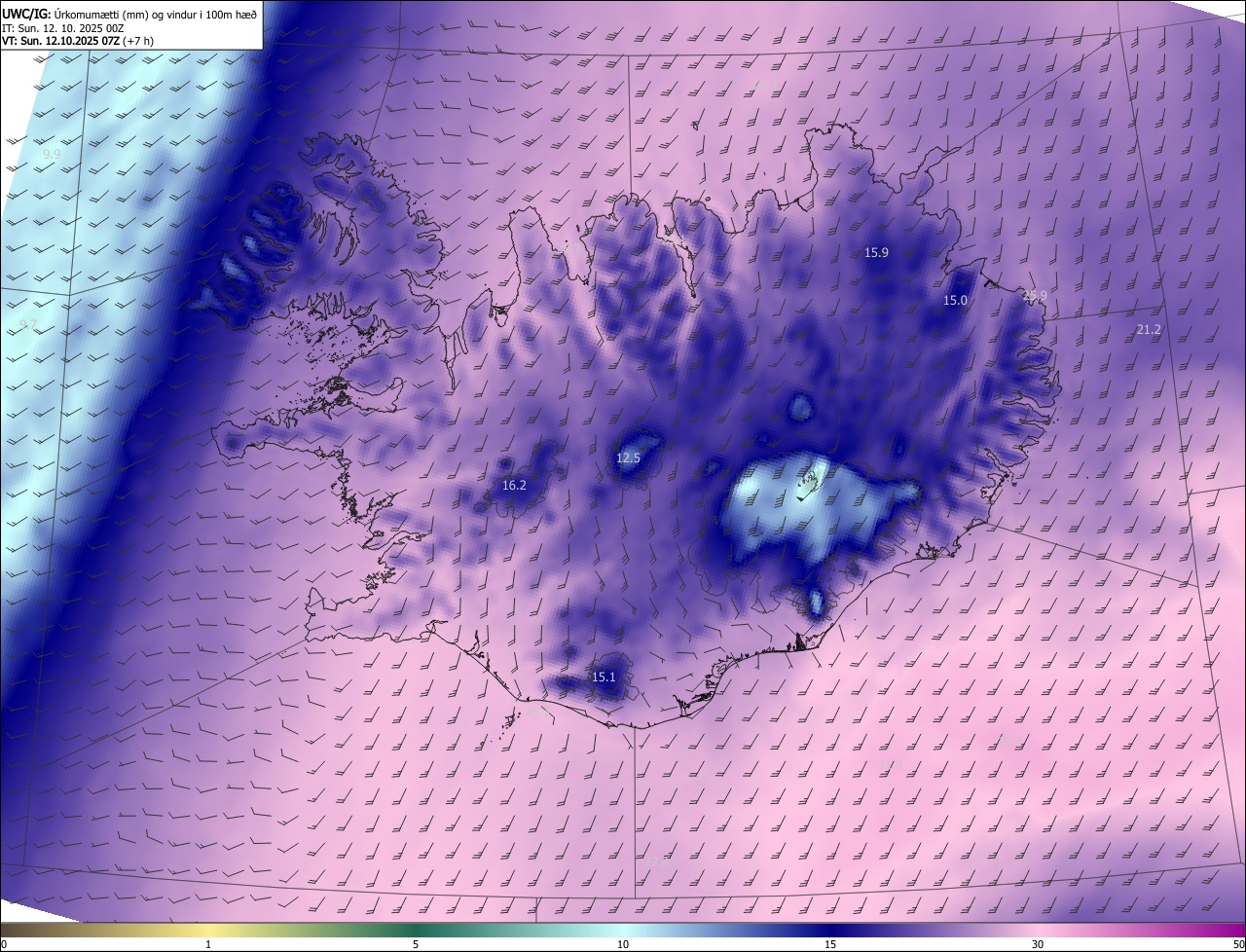Click the 25.9 value label near the east coast
The image size is (1246, 952).
click(1035, 295)
